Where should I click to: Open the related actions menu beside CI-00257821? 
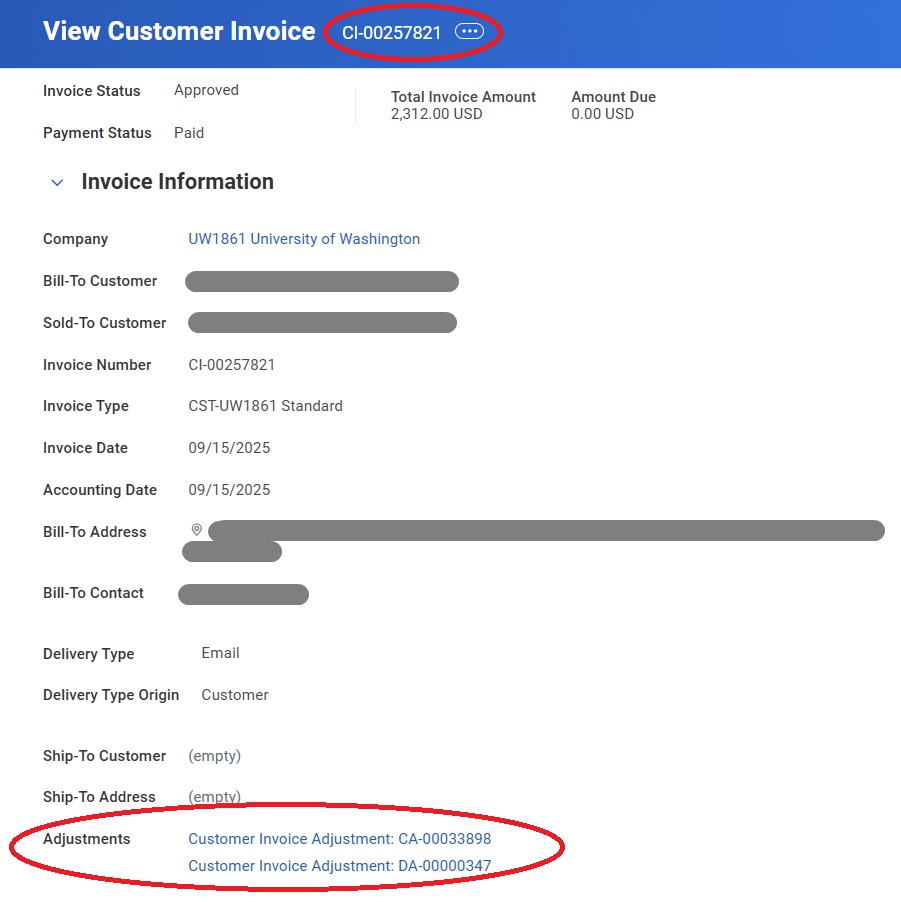click(x=469, y=31)
